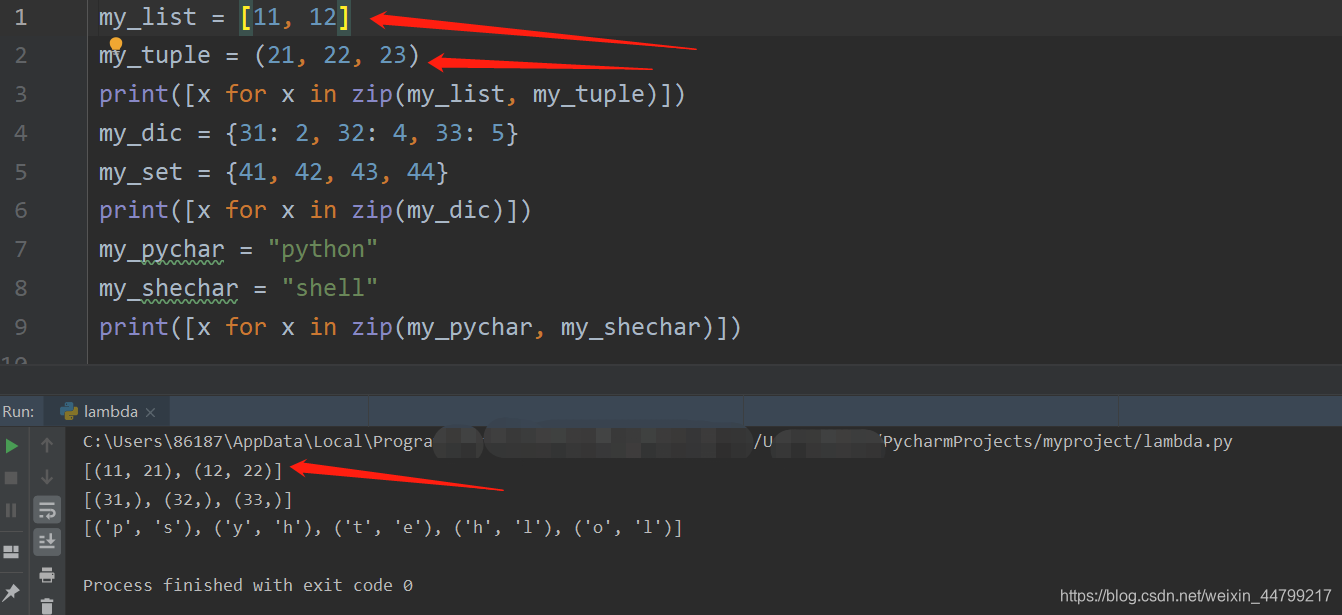
Task: Click the print keyword on line 3
Action: tap(134, 94)
